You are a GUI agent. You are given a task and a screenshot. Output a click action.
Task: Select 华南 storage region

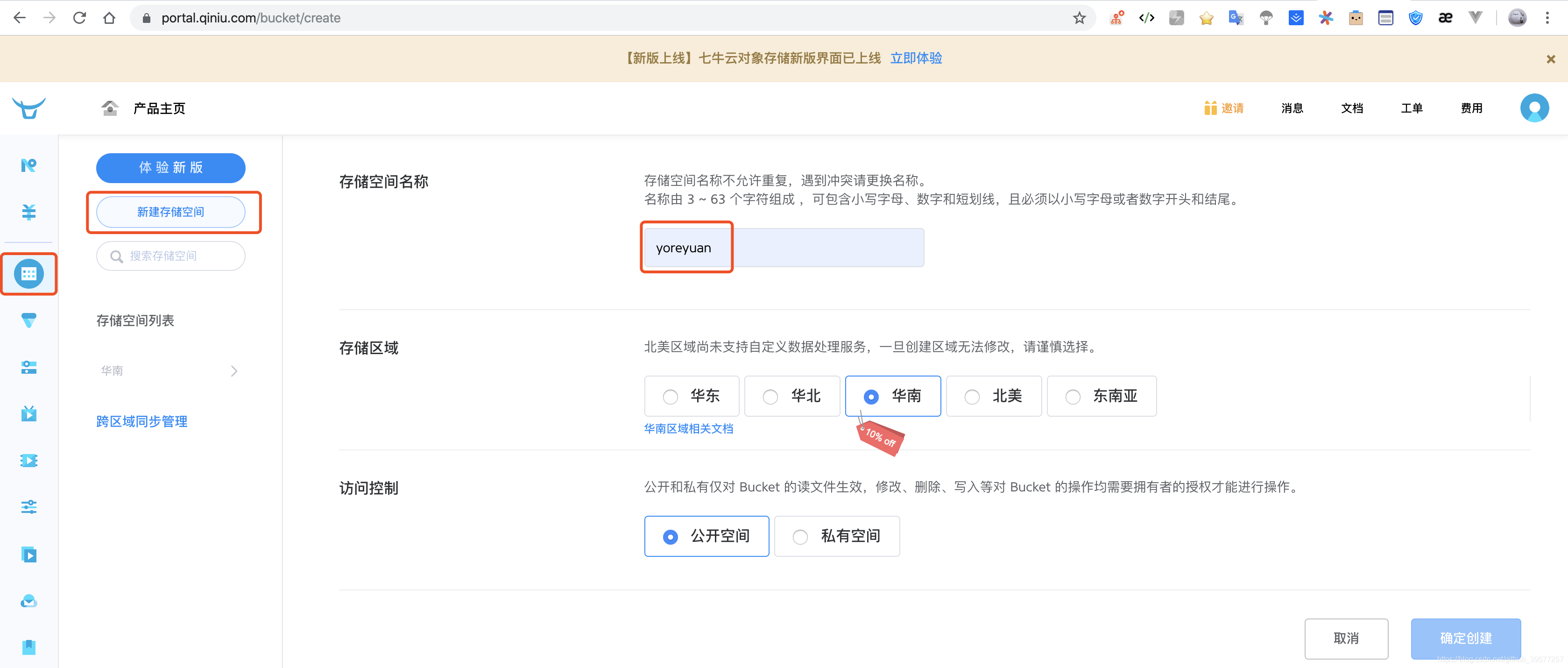point(893,396)
